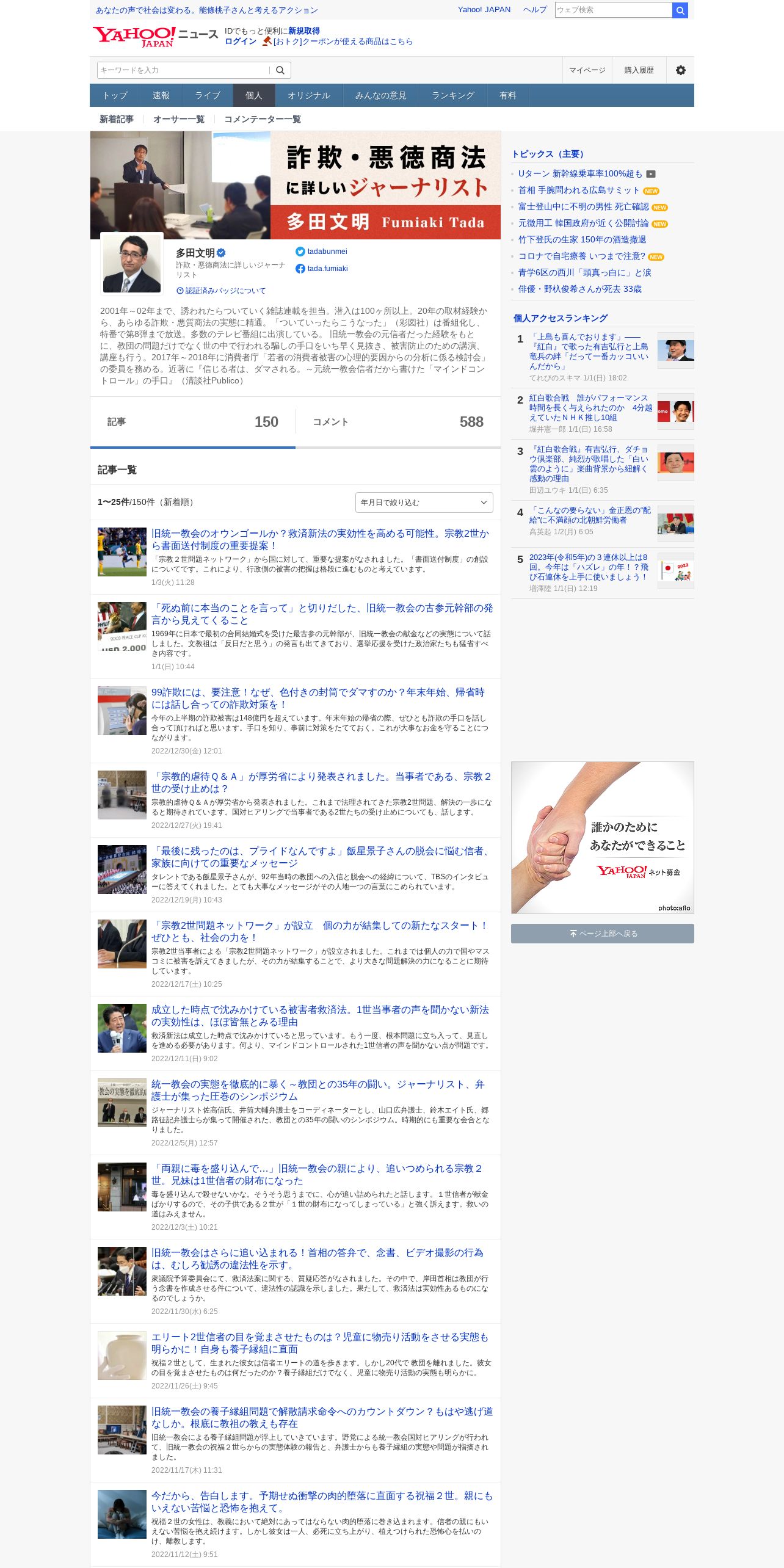Image resolution: width=784 pixels, height=1568 pixels.
Task: Focus the キーワードを入力 search field
Action: tap(183, 70)
